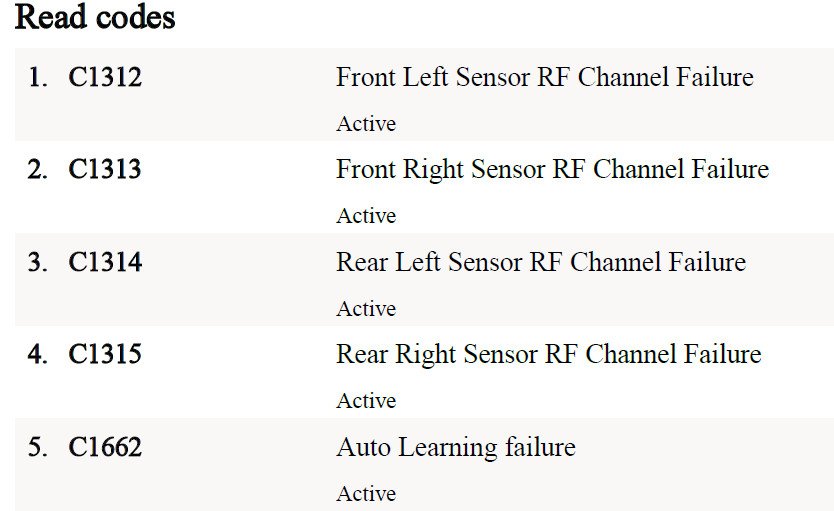The image size is (834, 511).
Task: Click Front Right Sensor RF Channel Failure
Action: point(553,170)
